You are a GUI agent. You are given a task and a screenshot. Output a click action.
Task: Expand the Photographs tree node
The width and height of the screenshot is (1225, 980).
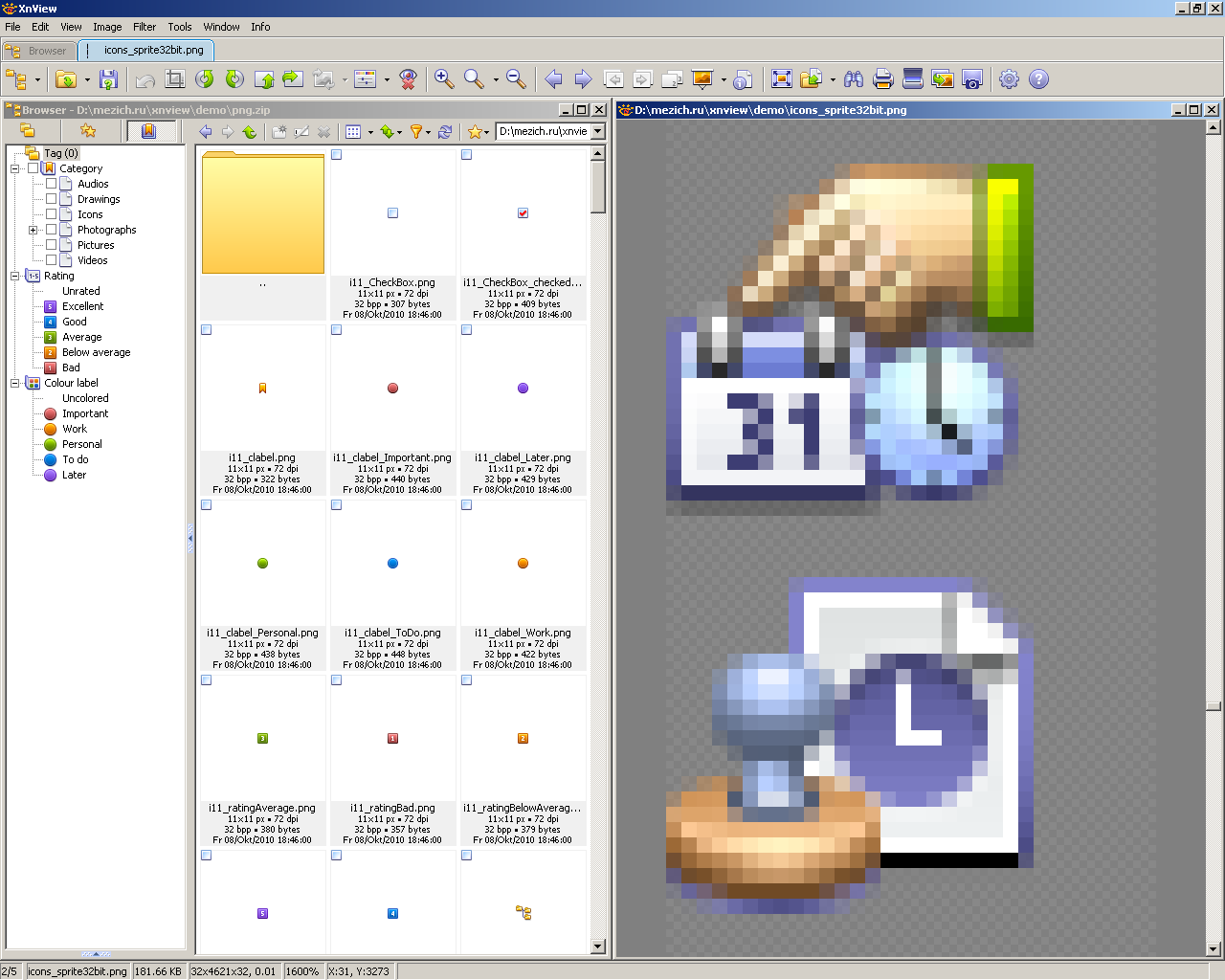pyautogui.click(x=33, y=230)
